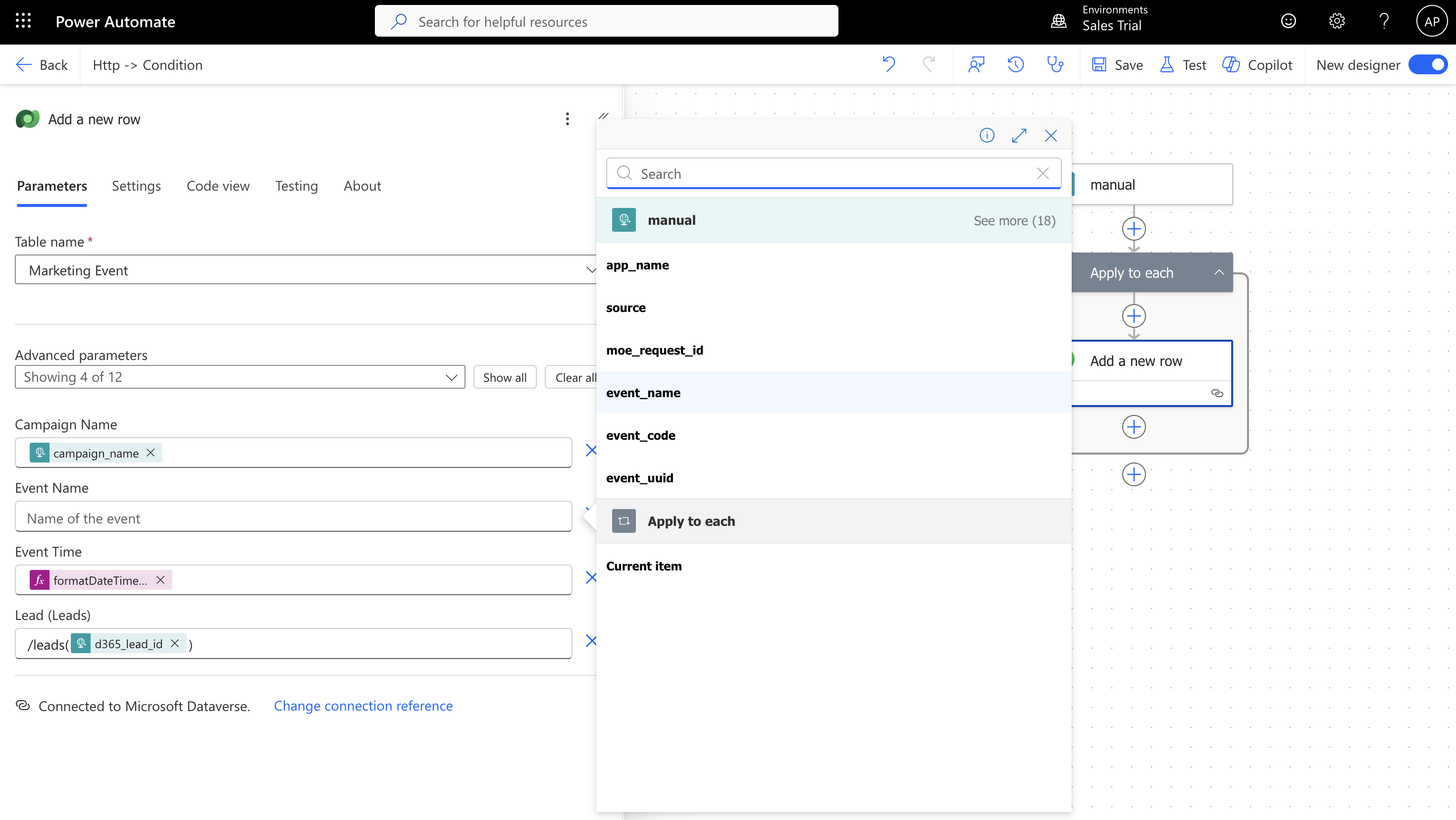Toggle the New designer switch
The width and height of the screenshot is (1456, 820).
(x=1428, y=64)
